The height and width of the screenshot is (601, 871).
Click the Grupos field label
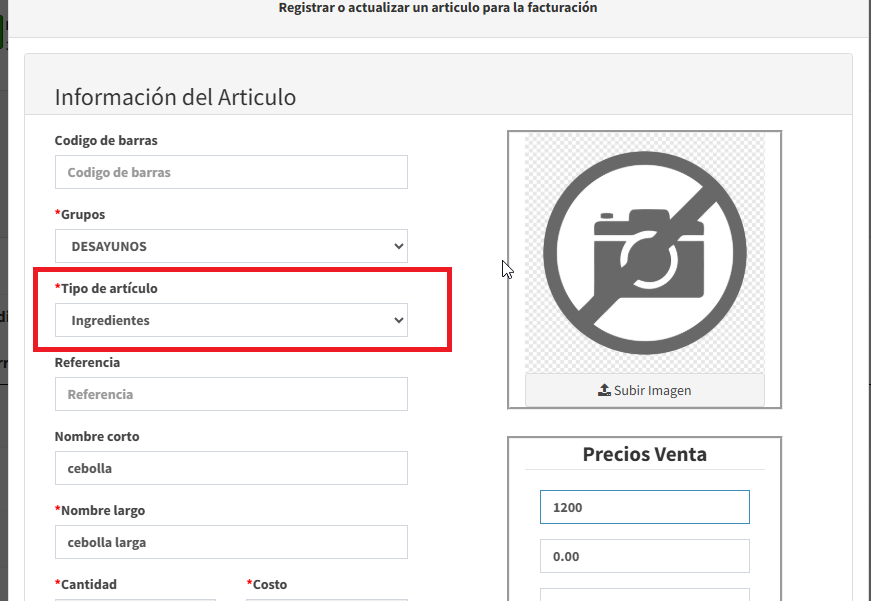pos(82,214)
